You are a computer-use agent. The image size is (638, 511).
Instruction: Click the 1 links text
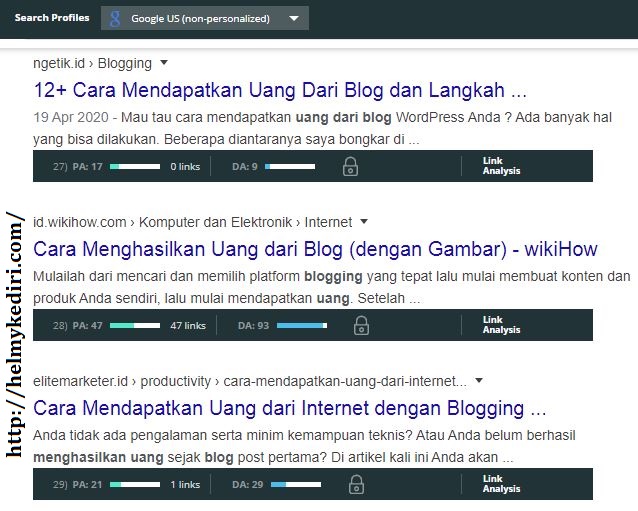(x=185, y=485)
